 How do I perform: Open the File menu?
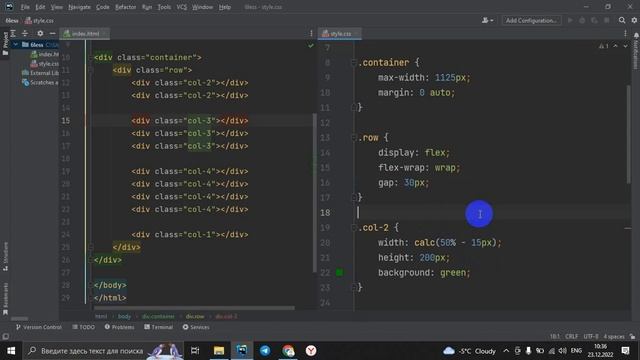pyautogui.click(x=25, y=7)
